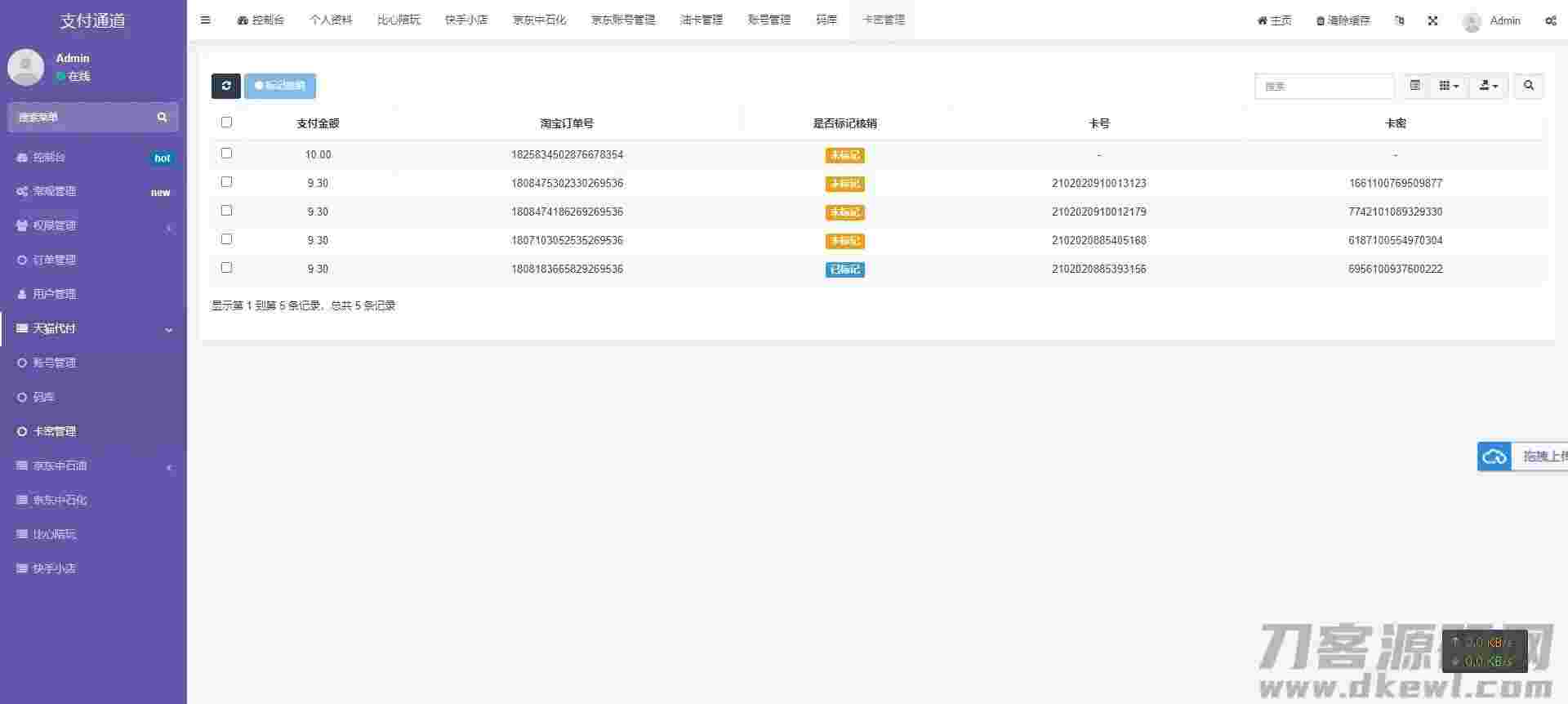1568x704 pixels.
Task: Click the table search input field
Action: 1323,86
